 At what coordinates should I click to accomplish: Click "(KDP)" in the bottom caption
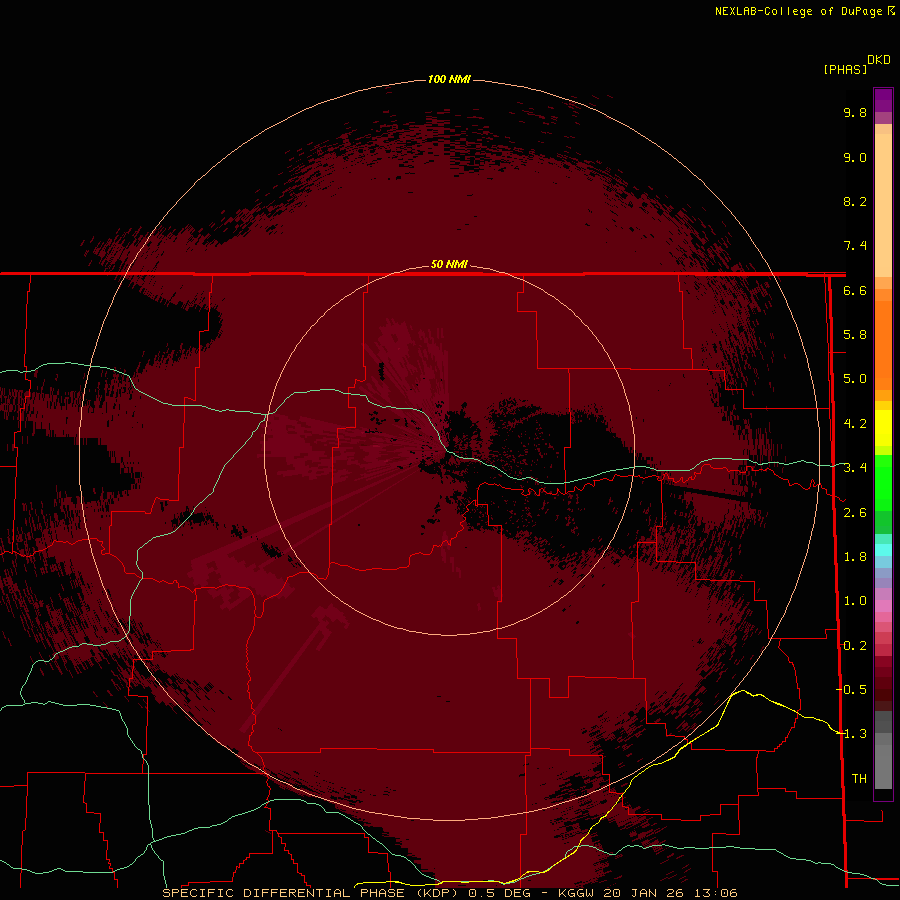click(437, 893)
